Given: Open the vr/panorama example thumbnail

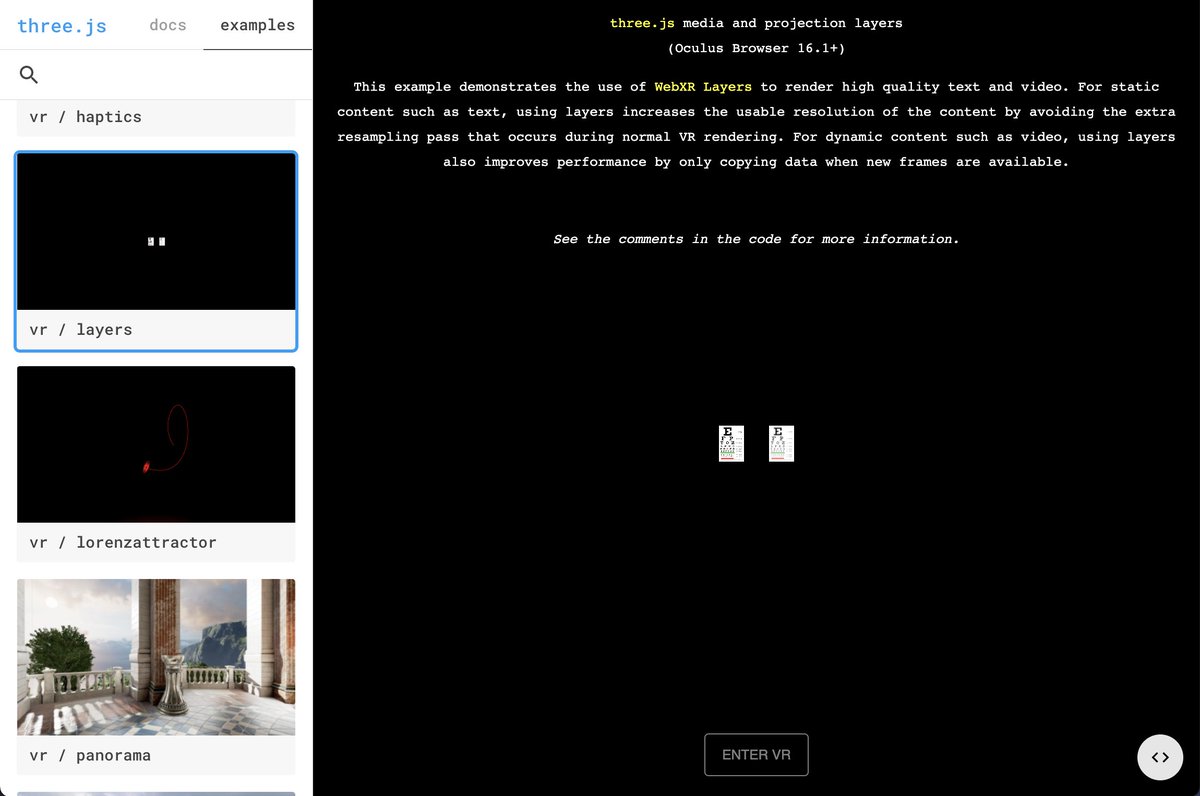Looking at the screenshot, I should (155, 657).
